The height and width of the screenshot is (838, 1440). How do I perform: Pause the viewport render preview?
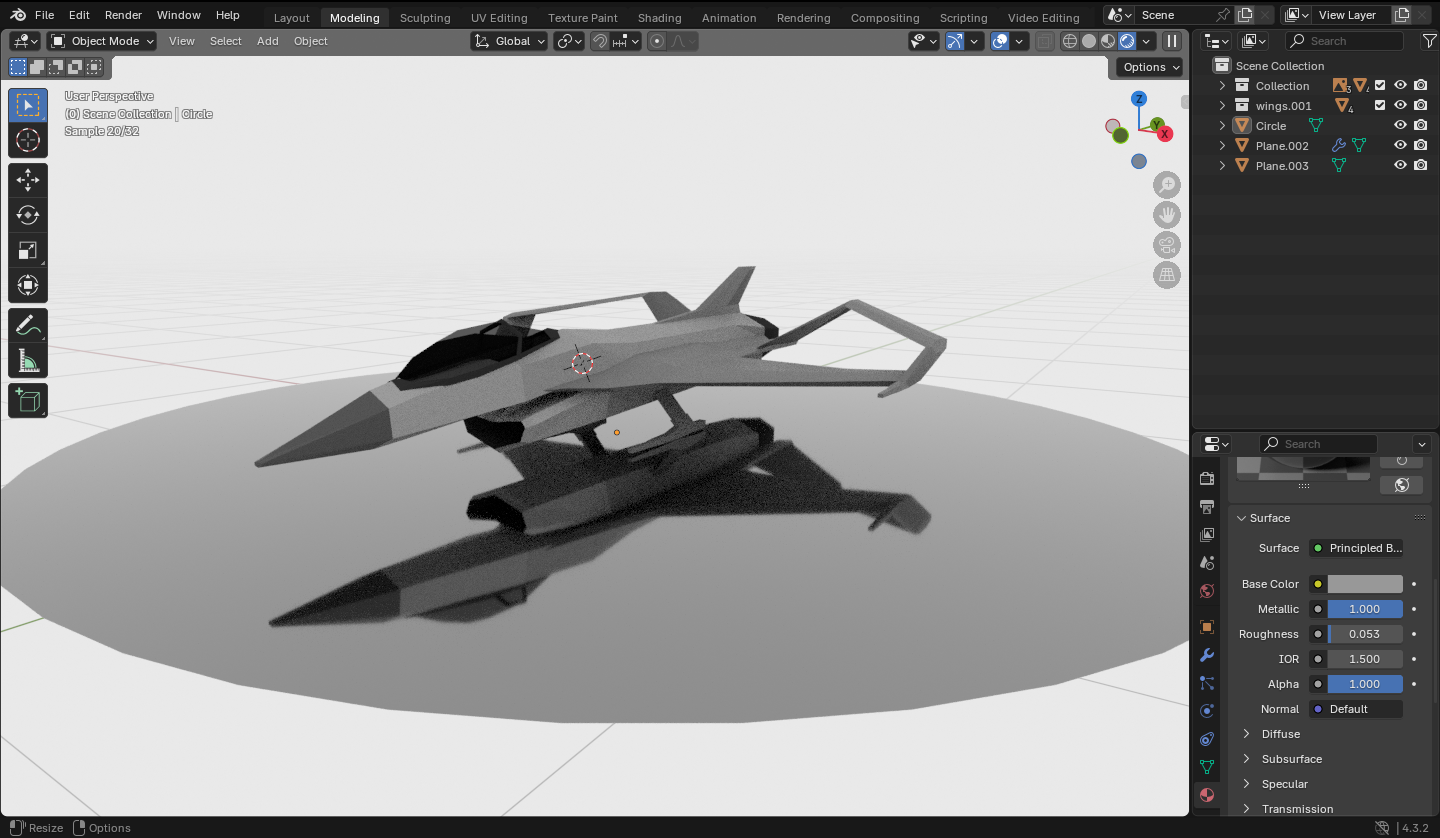[x=1172, y=41]
